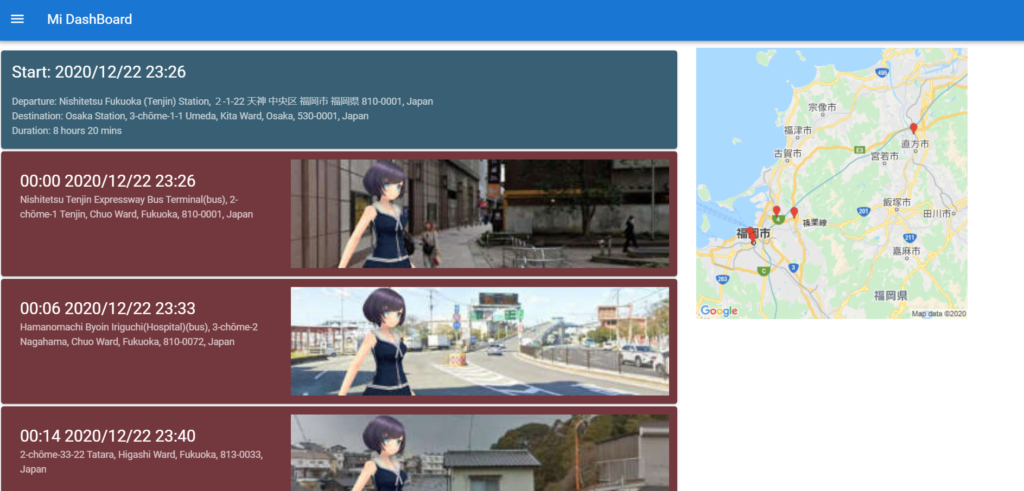Select the 00:06 Hamanomachi Byoin Iriguchi entry
The height and width of the screenshot is (491, 1024).
click(140, 326)
